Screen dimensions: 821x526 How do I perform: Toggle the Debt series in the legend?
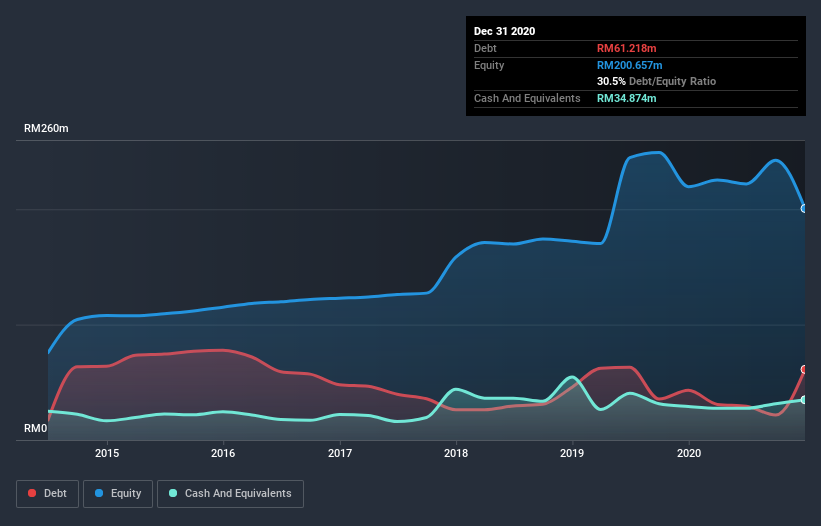(x=47, y=494)
